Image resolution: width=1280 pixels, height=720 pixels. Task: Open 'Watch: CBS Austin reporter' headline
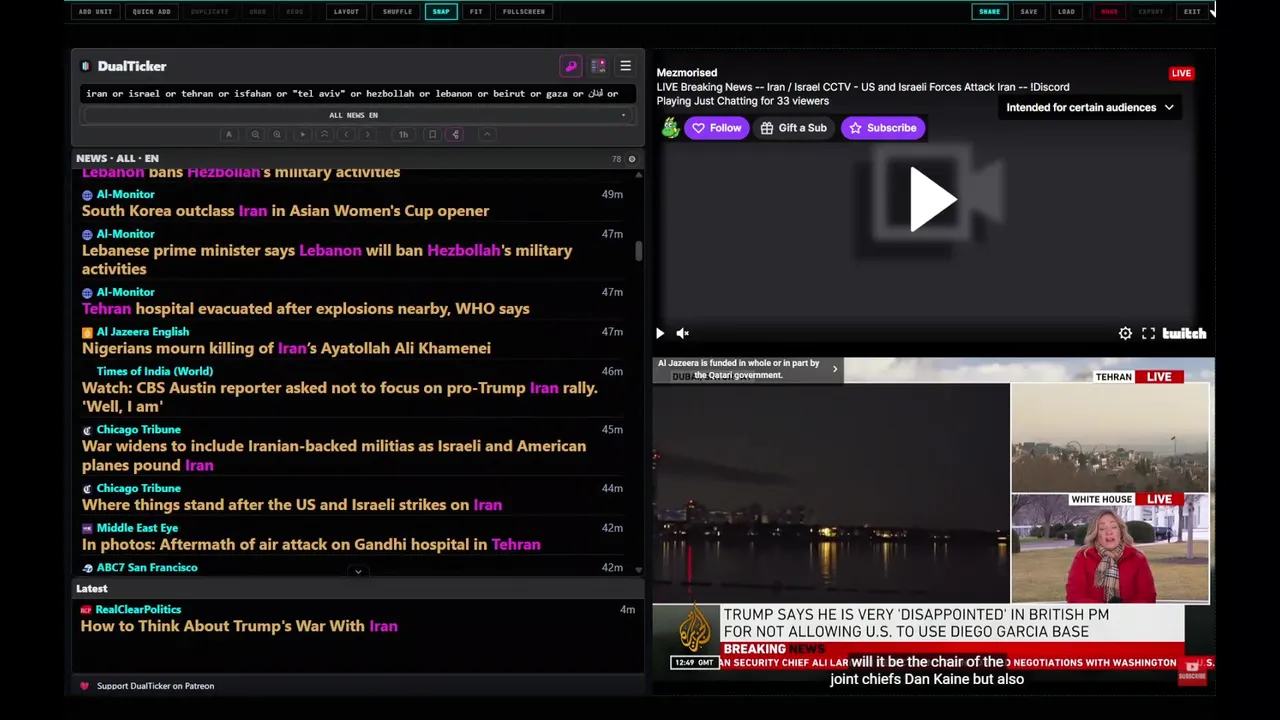(339, 397)
